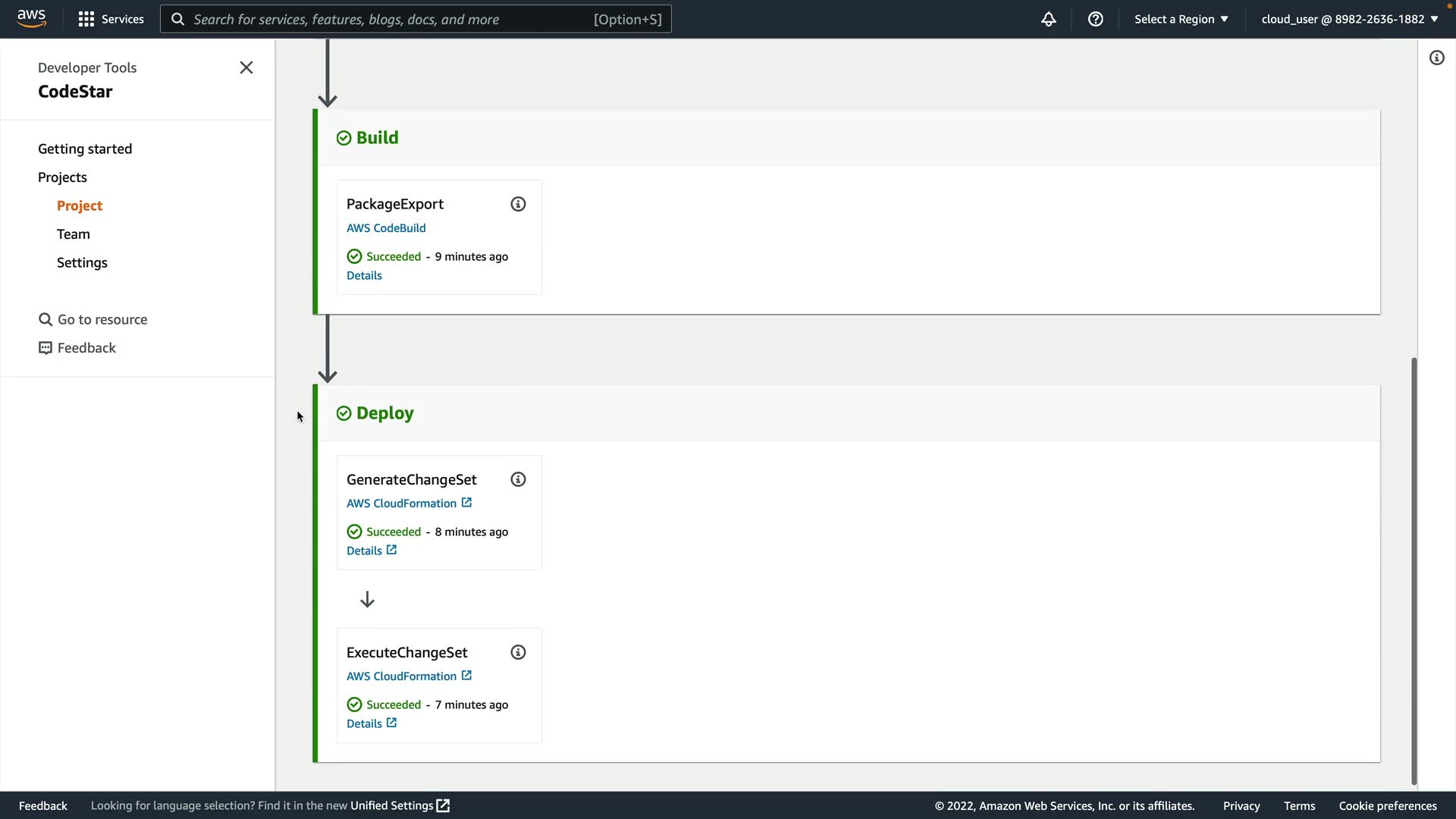Open the help question mark icon
Viewport: 1456px width, 819px height.
[x=1095, y=19]
